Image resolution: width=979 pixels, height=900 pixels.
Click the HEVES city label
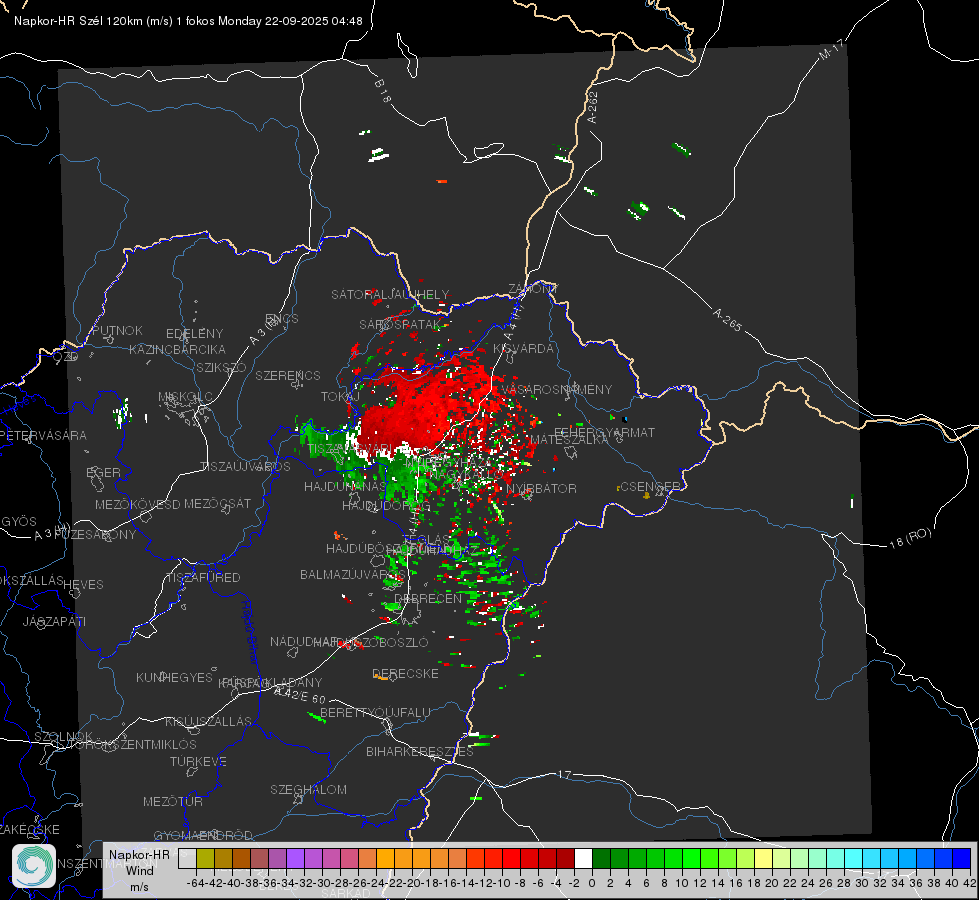click(x=83, y=585)
